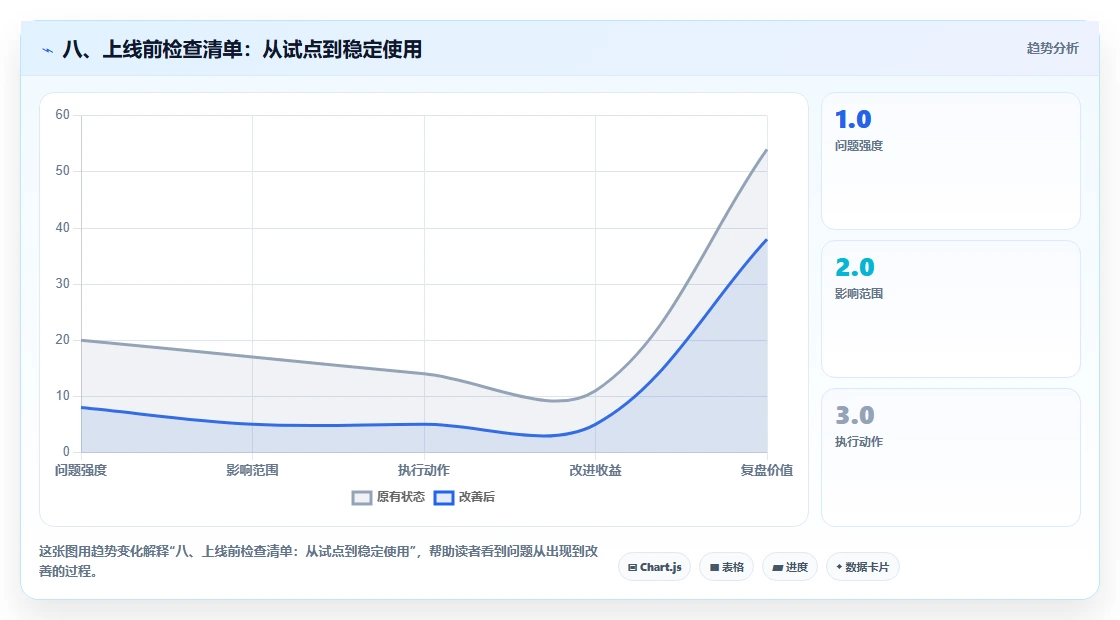Click the 改进收益 x-axis label

(x=595, y=471)
